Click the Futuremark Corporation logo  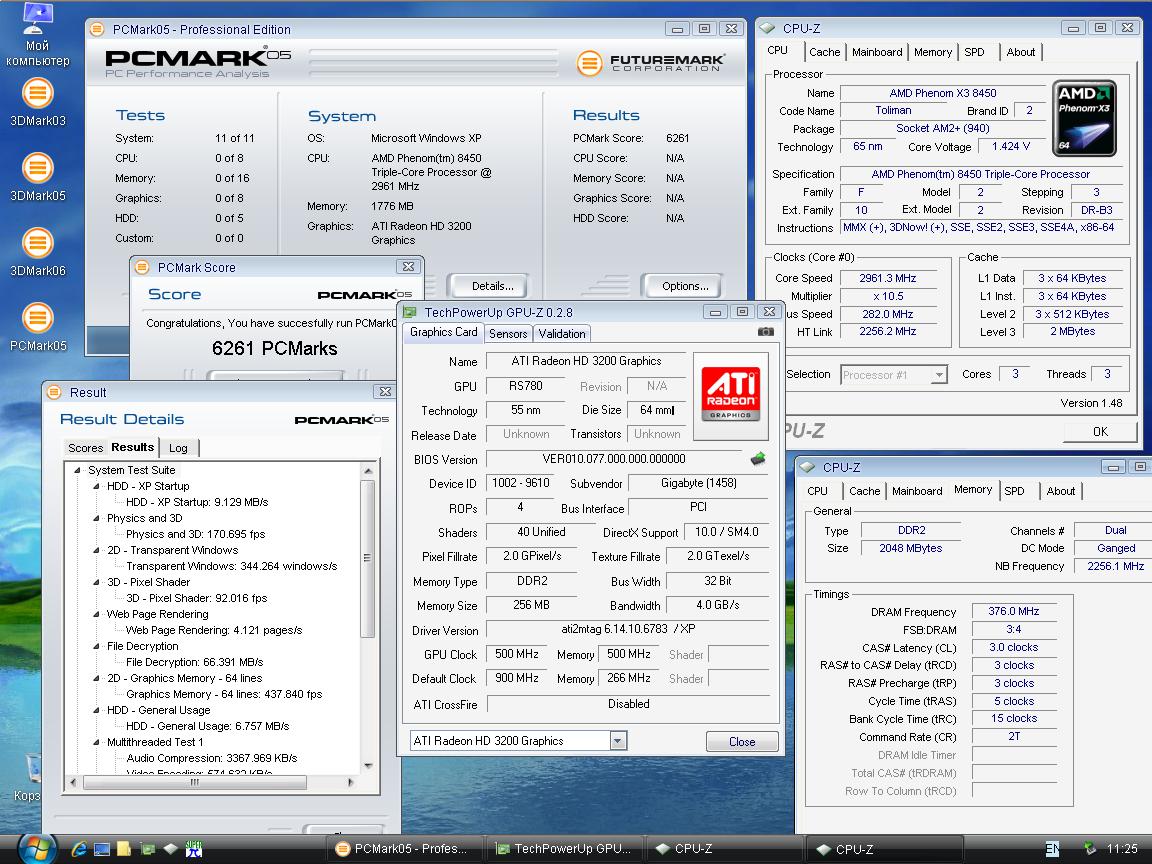click(650, 63)
